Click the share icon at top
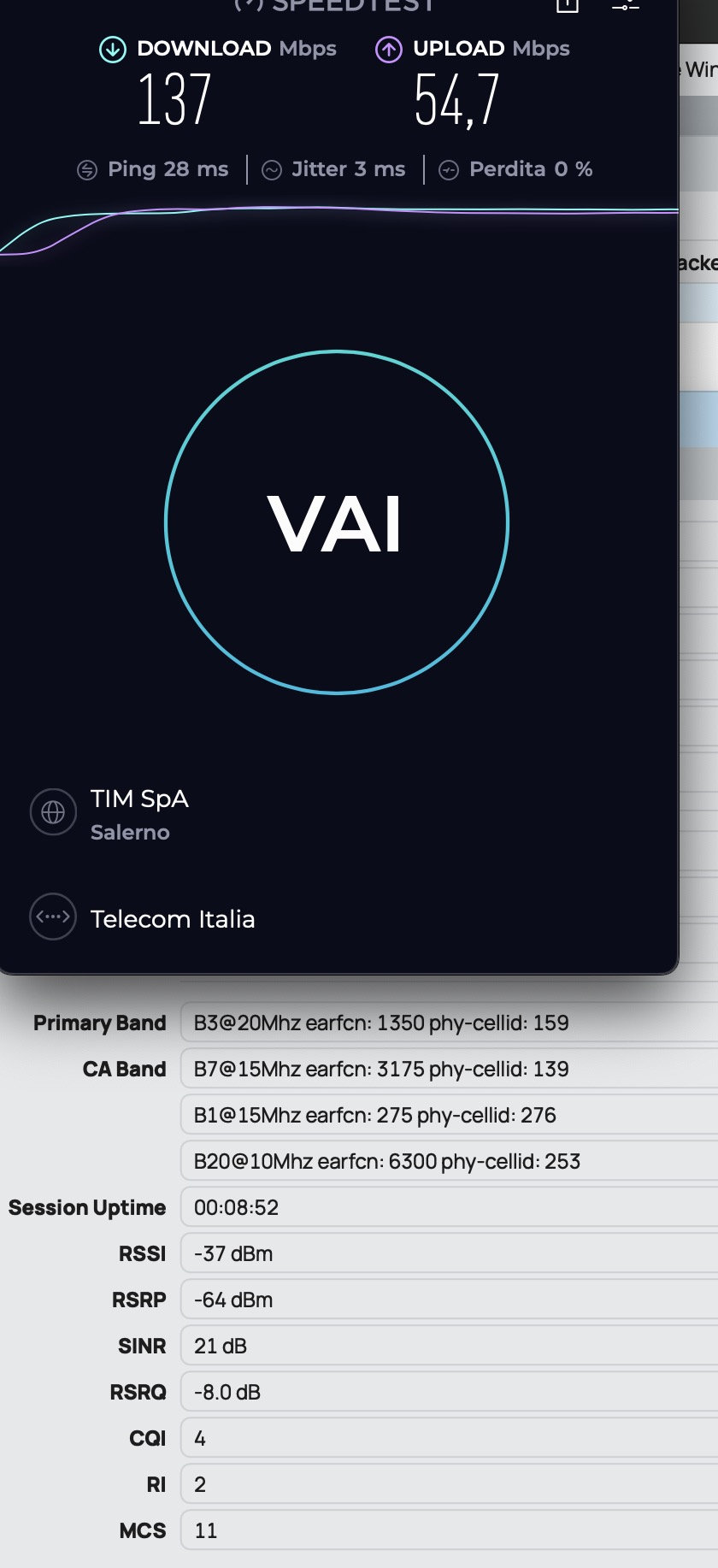Viewport: 718px width, 1568px height. (568, 5)
